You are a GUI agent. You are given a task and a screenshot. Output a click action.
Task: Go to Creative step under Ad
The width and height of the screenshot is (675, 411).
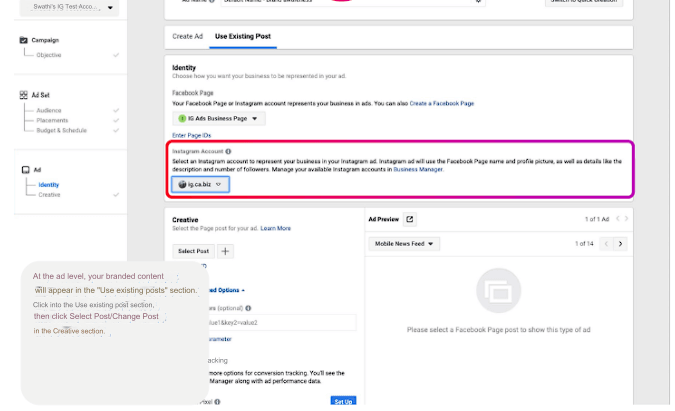pos(49,195)
